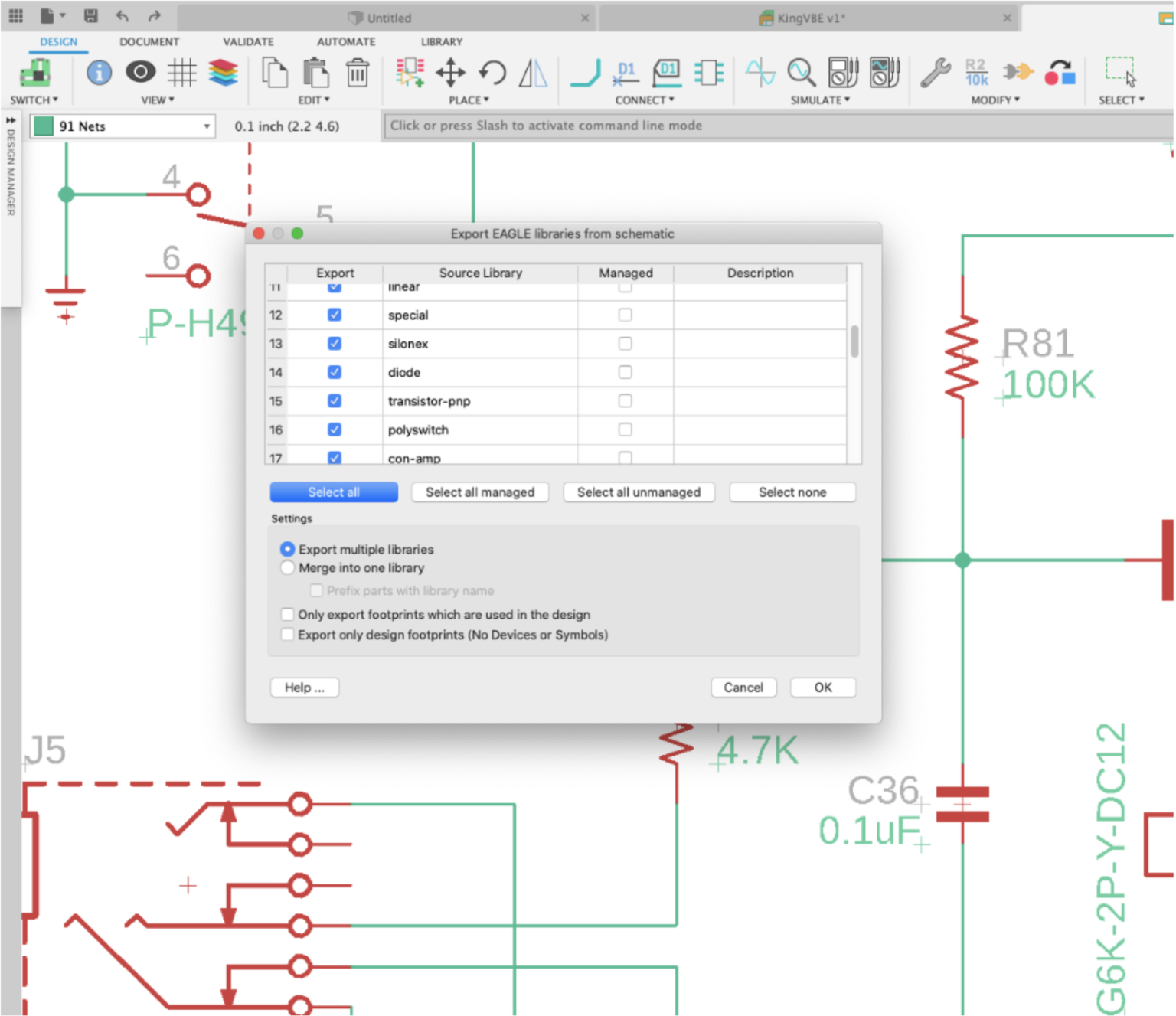Open the Delete (trash) tool

pos(357,74)
